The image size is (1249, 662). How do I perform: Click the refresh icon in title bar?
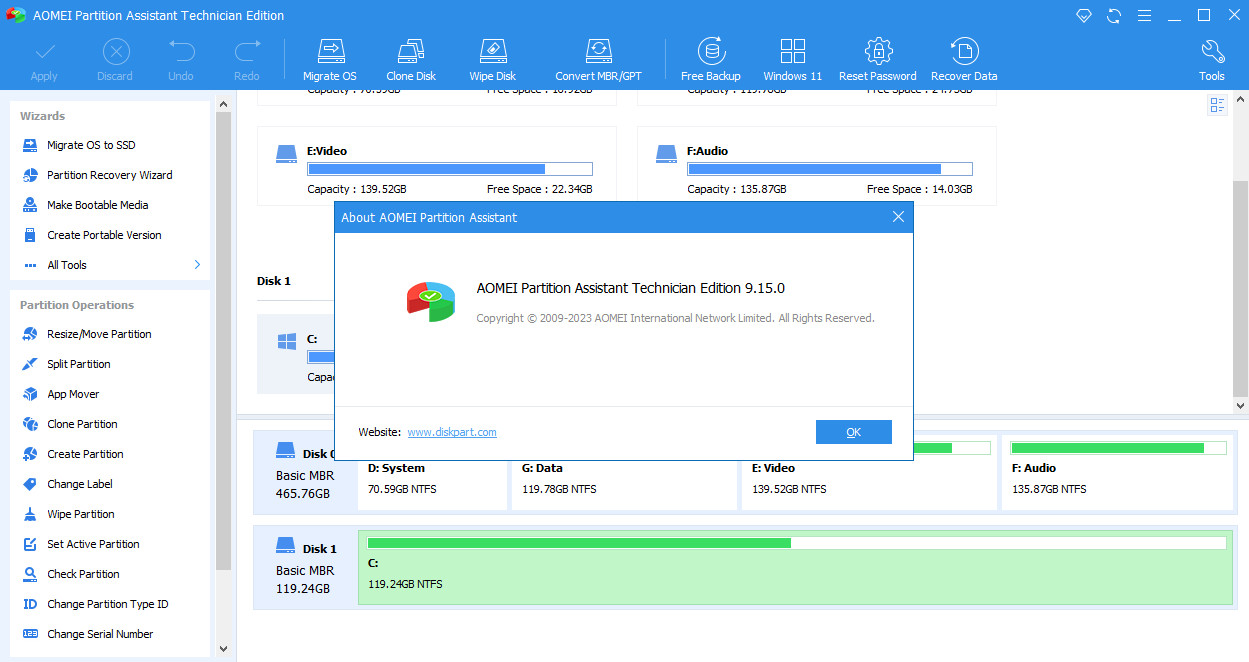[x=1114, y=15]
